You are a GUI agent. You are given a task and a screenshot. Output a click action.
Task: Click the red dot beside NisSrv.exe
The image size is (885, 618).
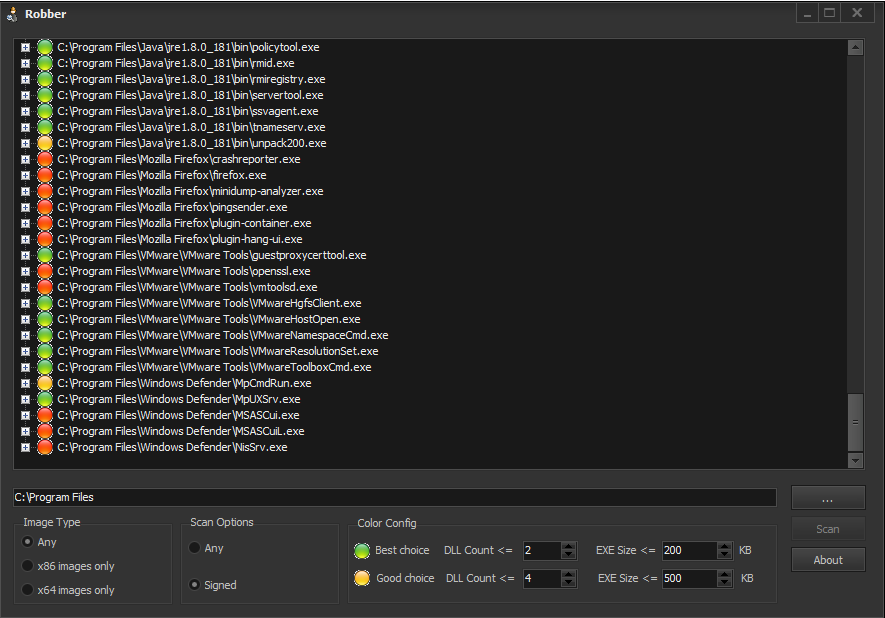45,447
